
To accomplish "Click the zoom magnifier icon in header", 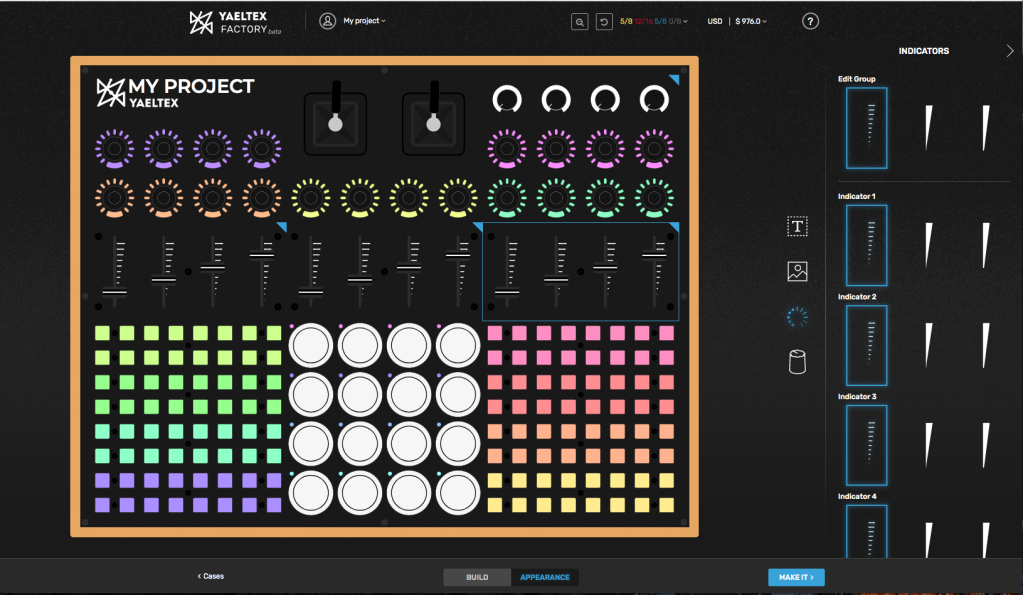I will pos(579,21).
